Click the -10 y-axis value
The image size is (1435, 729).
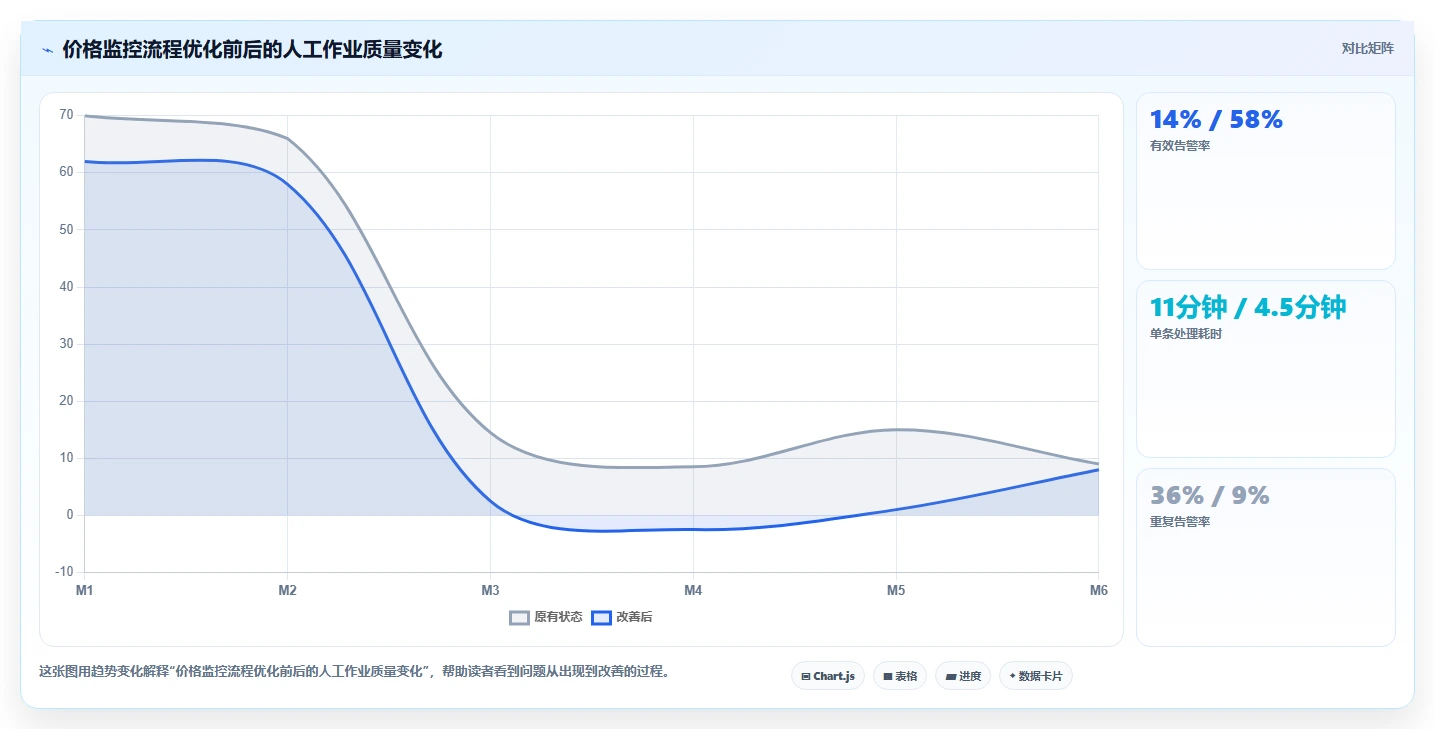click(x=64, y=572)
